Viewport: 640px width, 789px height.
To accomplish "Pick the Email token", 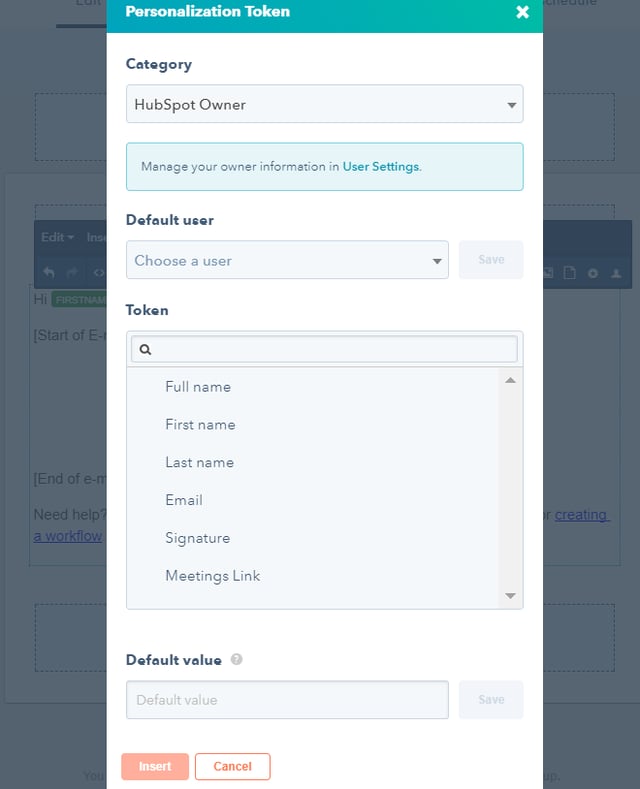I will [184, 500].
